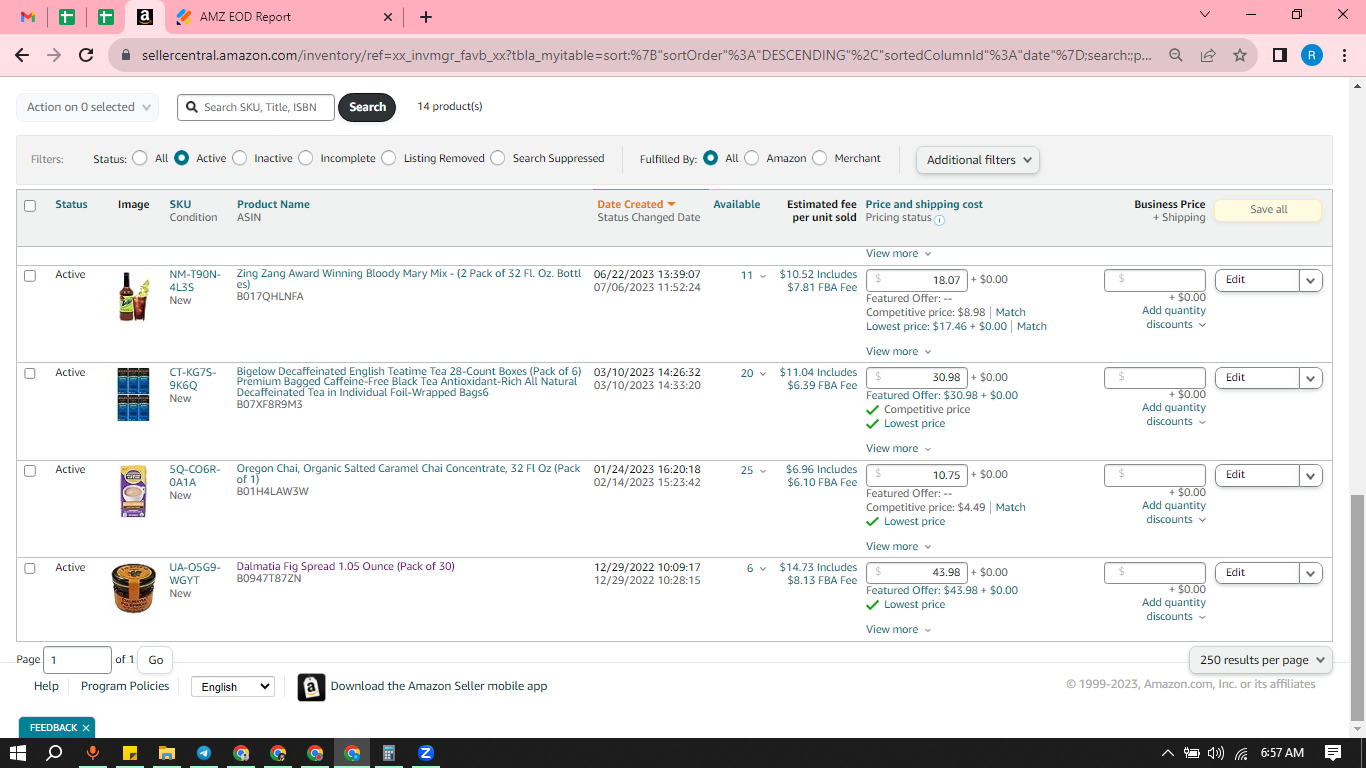The image size is (1366, 768).
Task: Open Windows taskbar search
Action: point(55,753)
